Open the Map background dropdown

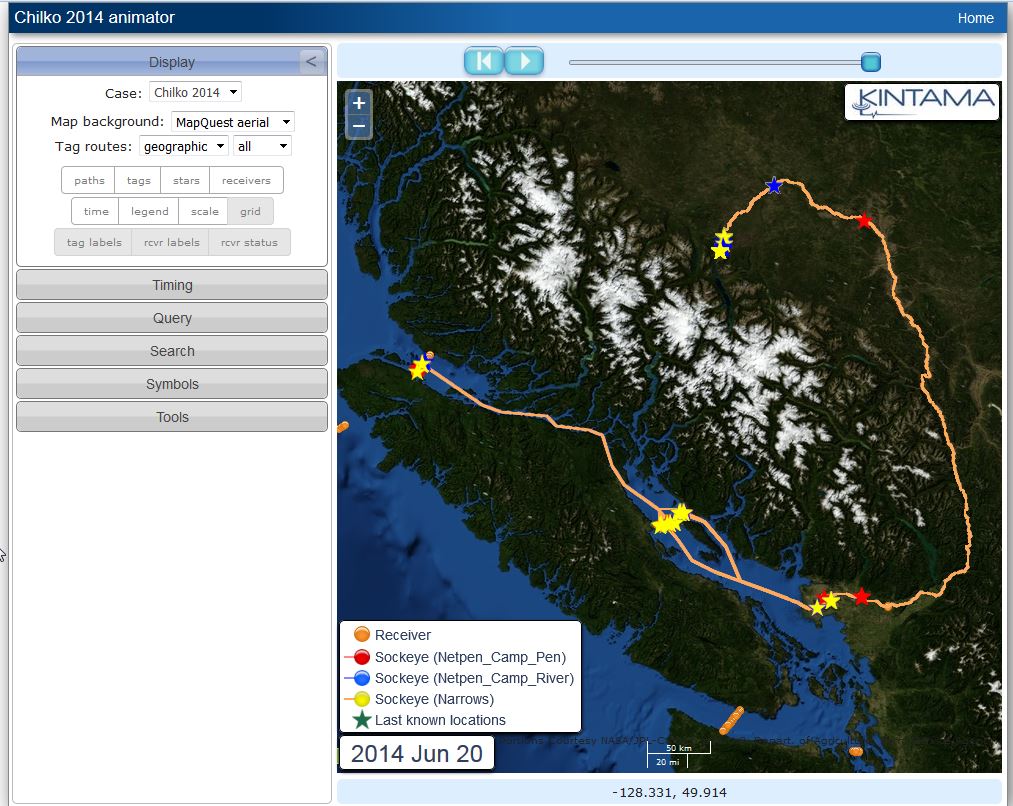click(x=232, y=122)
